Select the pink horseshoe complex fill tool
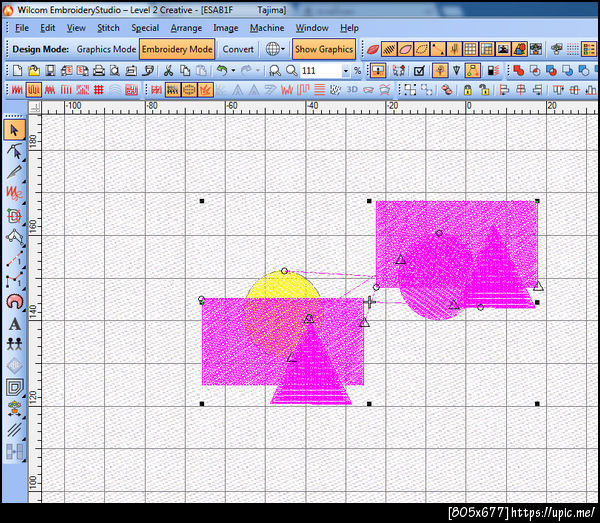 click(x=15, y=302)
